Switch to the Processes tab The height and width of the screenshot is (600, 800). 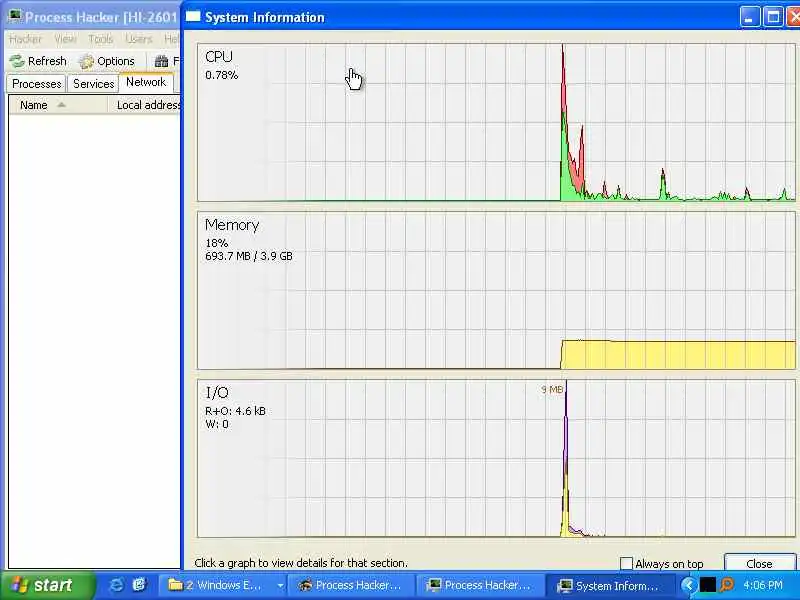click(36, 84)
